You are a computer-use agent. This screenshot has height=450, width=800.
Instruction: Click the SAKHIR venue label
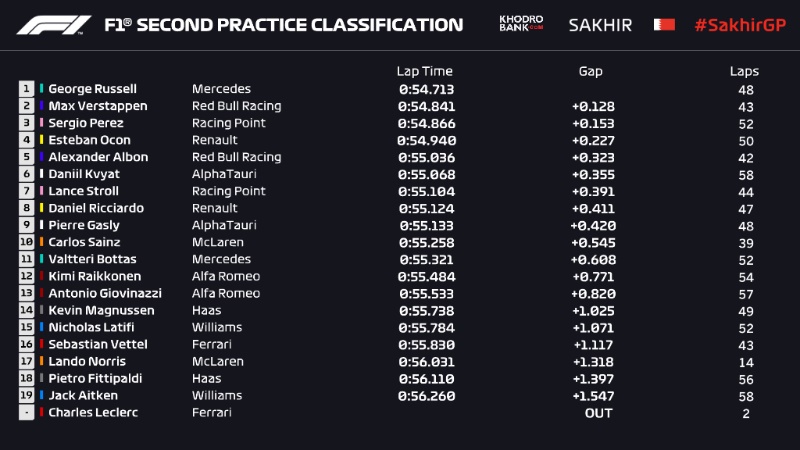pyautogui.click(x=600, y=24)
